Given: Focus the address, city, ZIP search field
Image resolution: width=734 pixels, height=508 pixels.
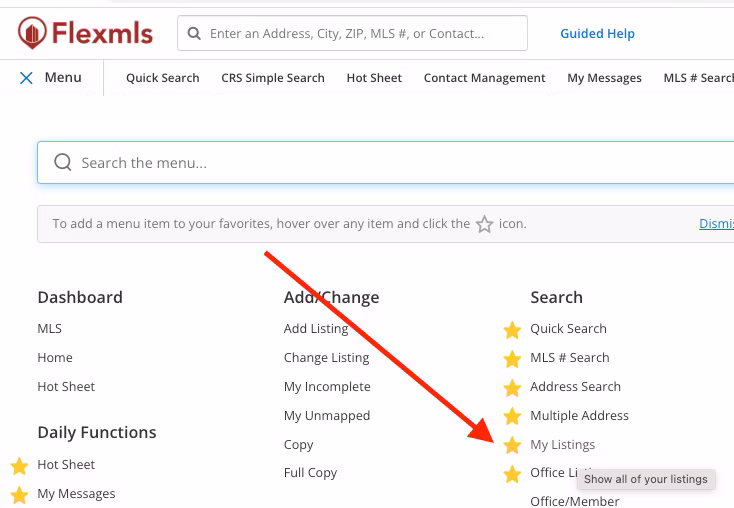Looking at the screenshot, I should coord(352,33).
